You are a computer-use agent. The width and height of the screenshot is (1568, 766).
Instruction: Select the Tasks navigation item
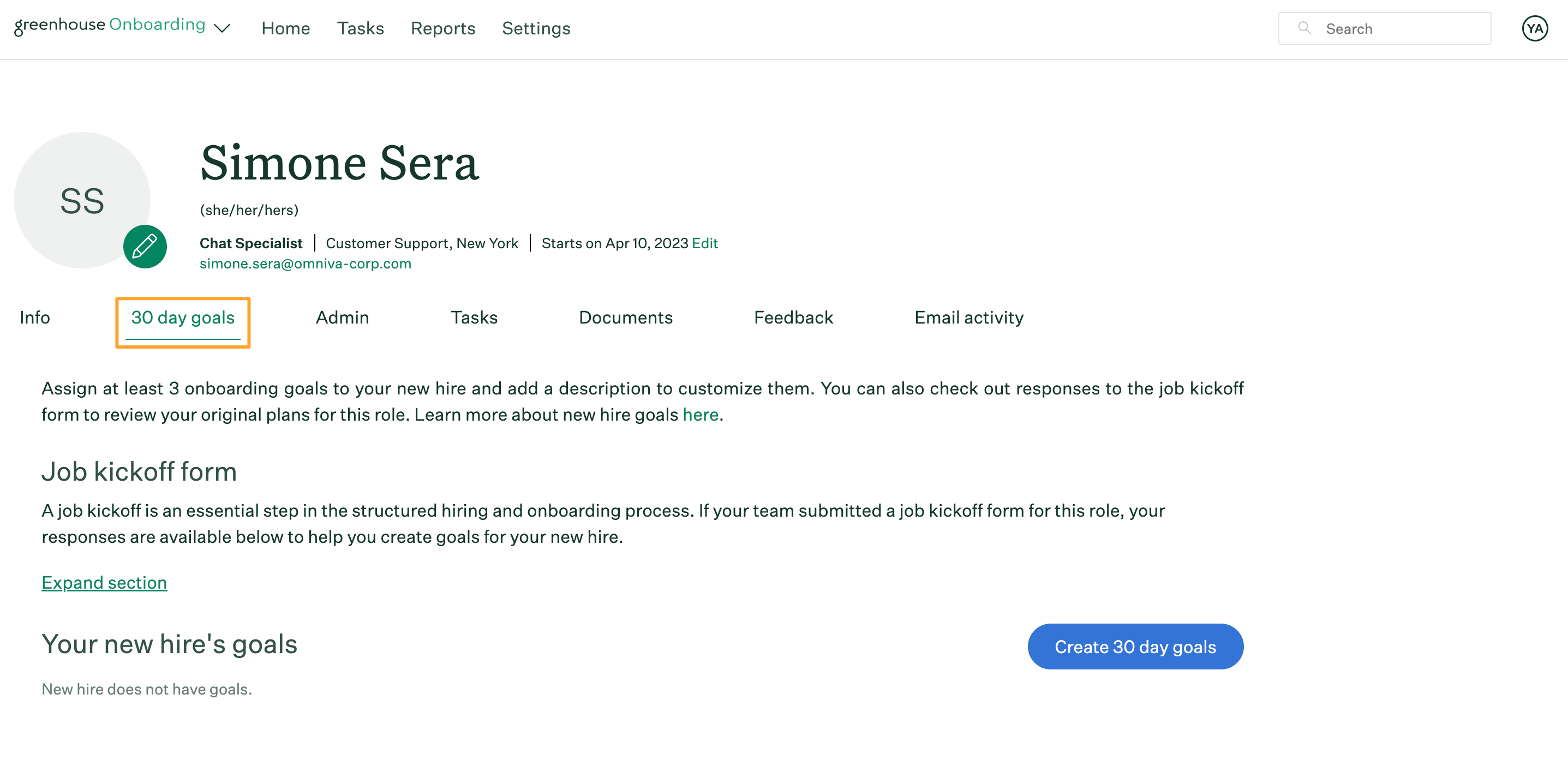(359, 28)
